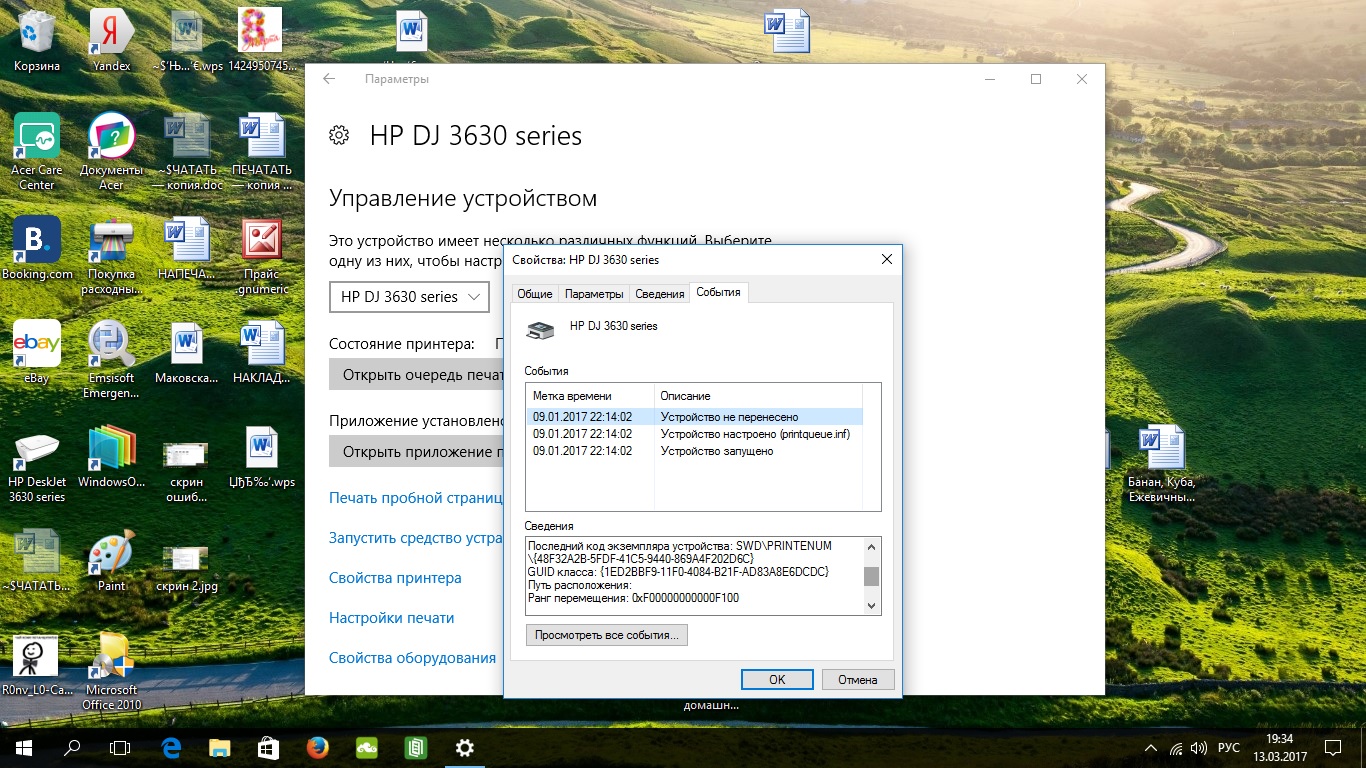The width and height of the screenshot is (1366, 768).
Task: Open the Booking.com desktop shortcut
Action: pyautogui.click(x=37, y=249)
